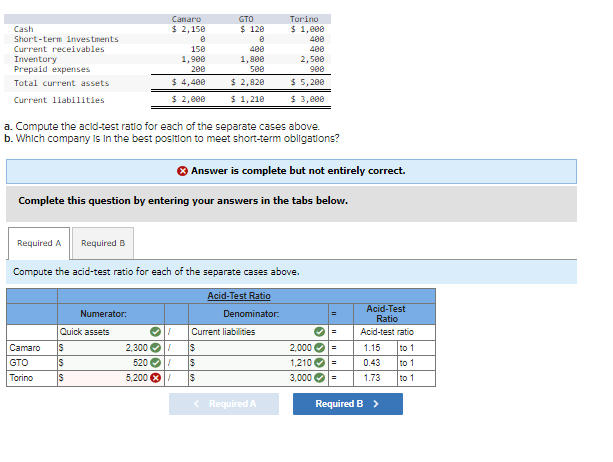This screenshot has height=462, width=613.
Task: Open the Required A tab
Action: point(39,243)
